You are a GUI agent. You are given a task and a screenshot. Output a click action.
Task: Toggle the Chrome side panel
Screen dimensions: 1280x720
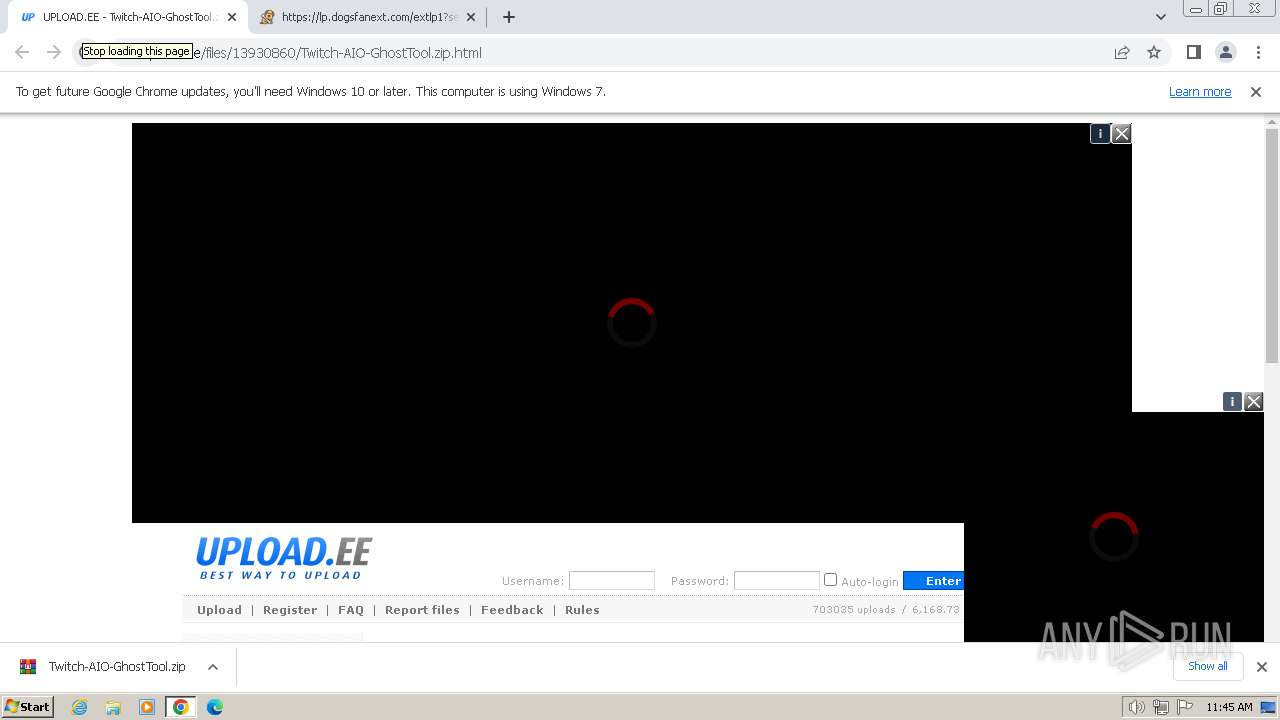coord(1194,53)
